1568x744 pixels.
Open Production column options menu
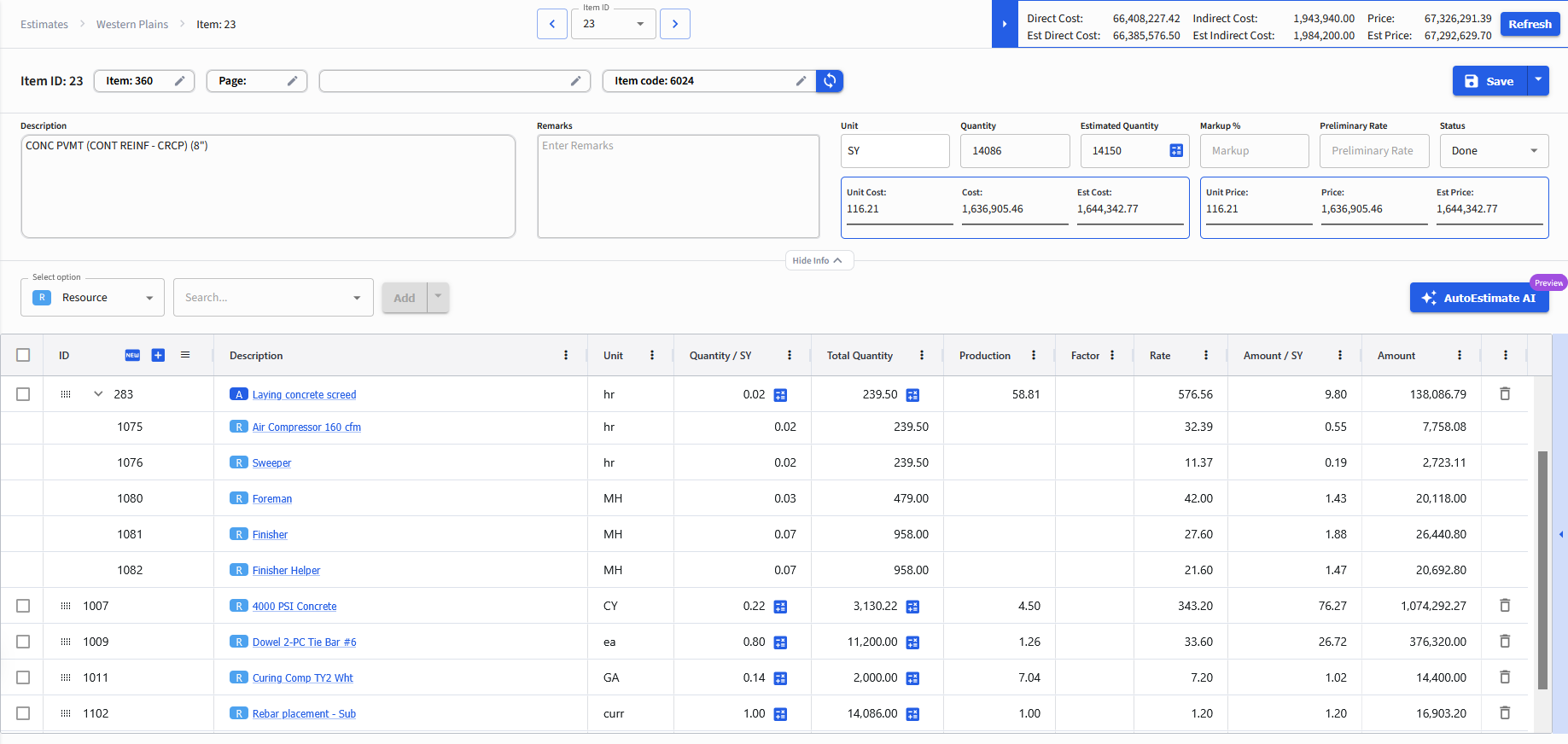click(x=1034, y=355)
